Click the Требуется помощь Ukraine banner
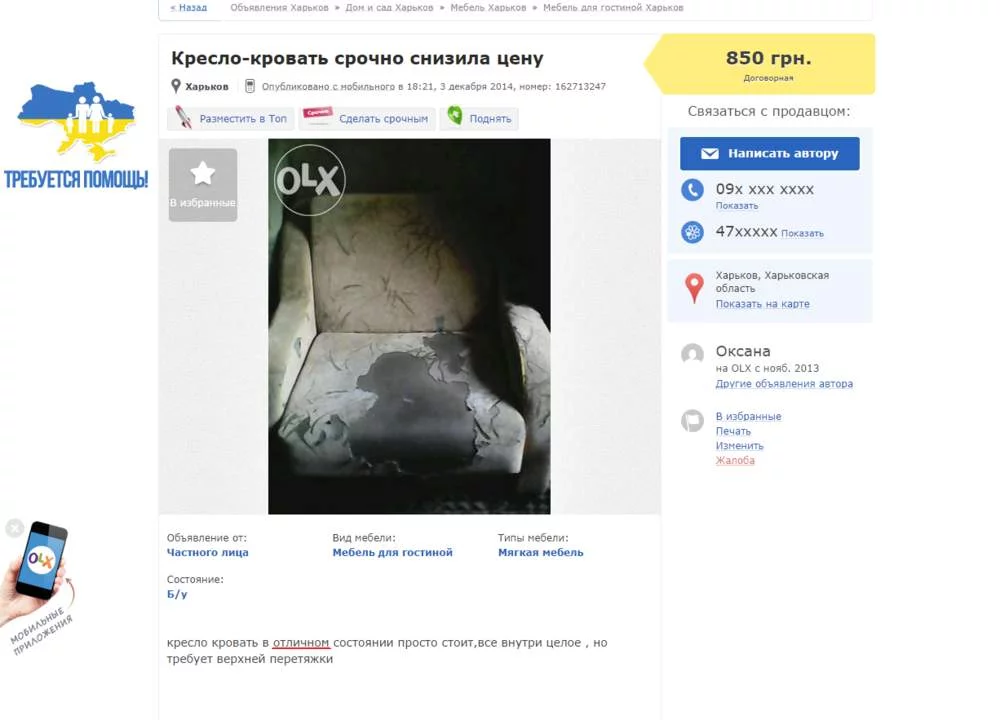This screenshot has height=720, width=1000. pos(76,135)
